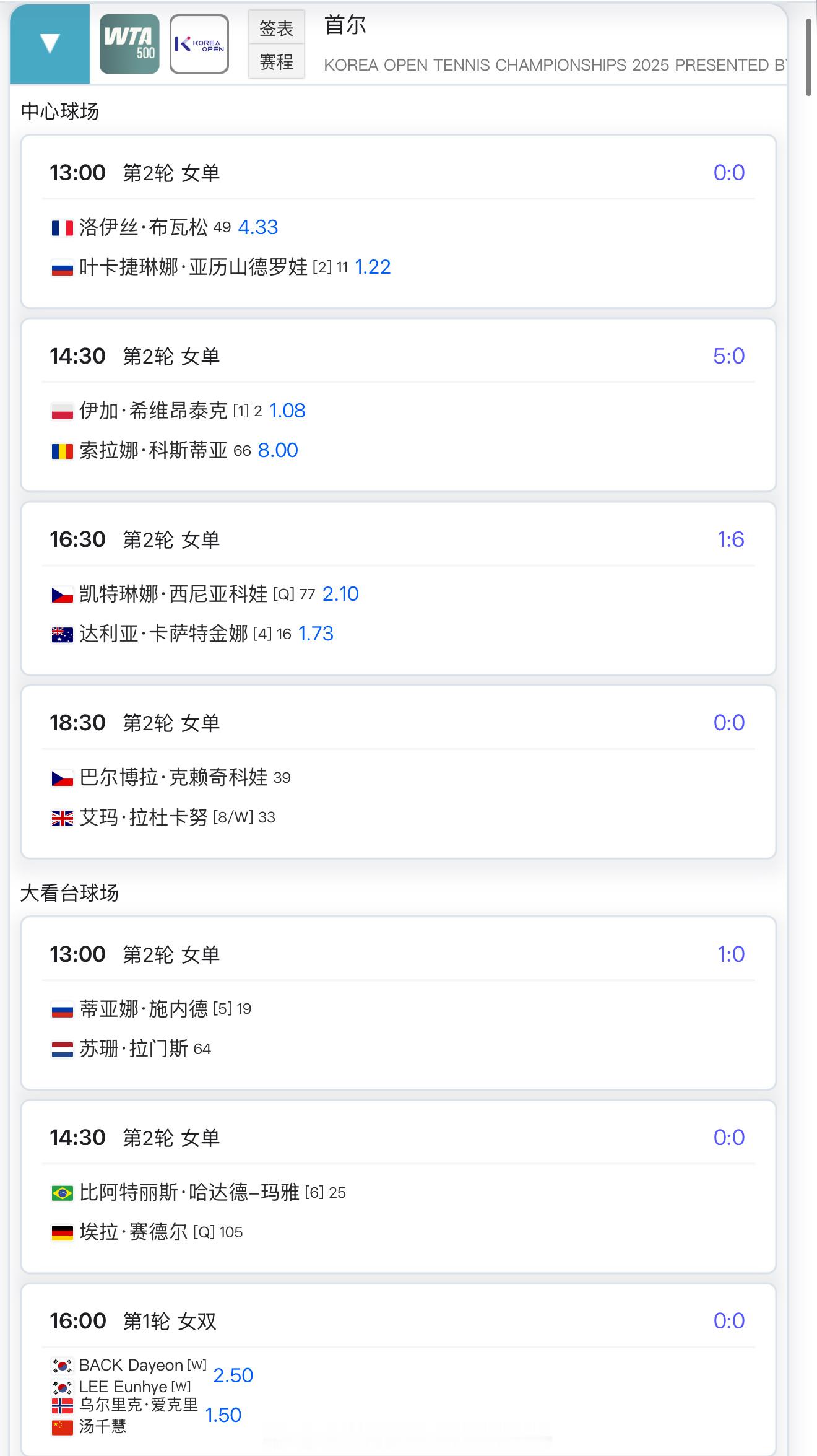
Task: Click the vertical scrollbar on the right edge
Action: [x=808, y=57]
